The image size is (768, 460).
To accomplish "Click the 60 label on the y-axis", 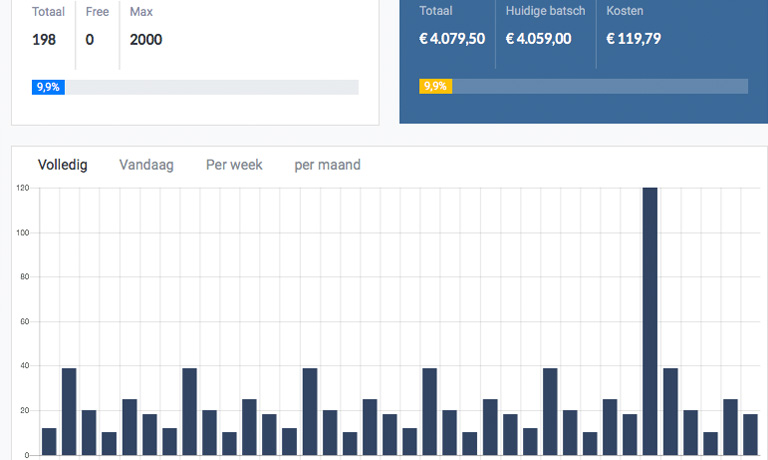I will tap(25, 322).
